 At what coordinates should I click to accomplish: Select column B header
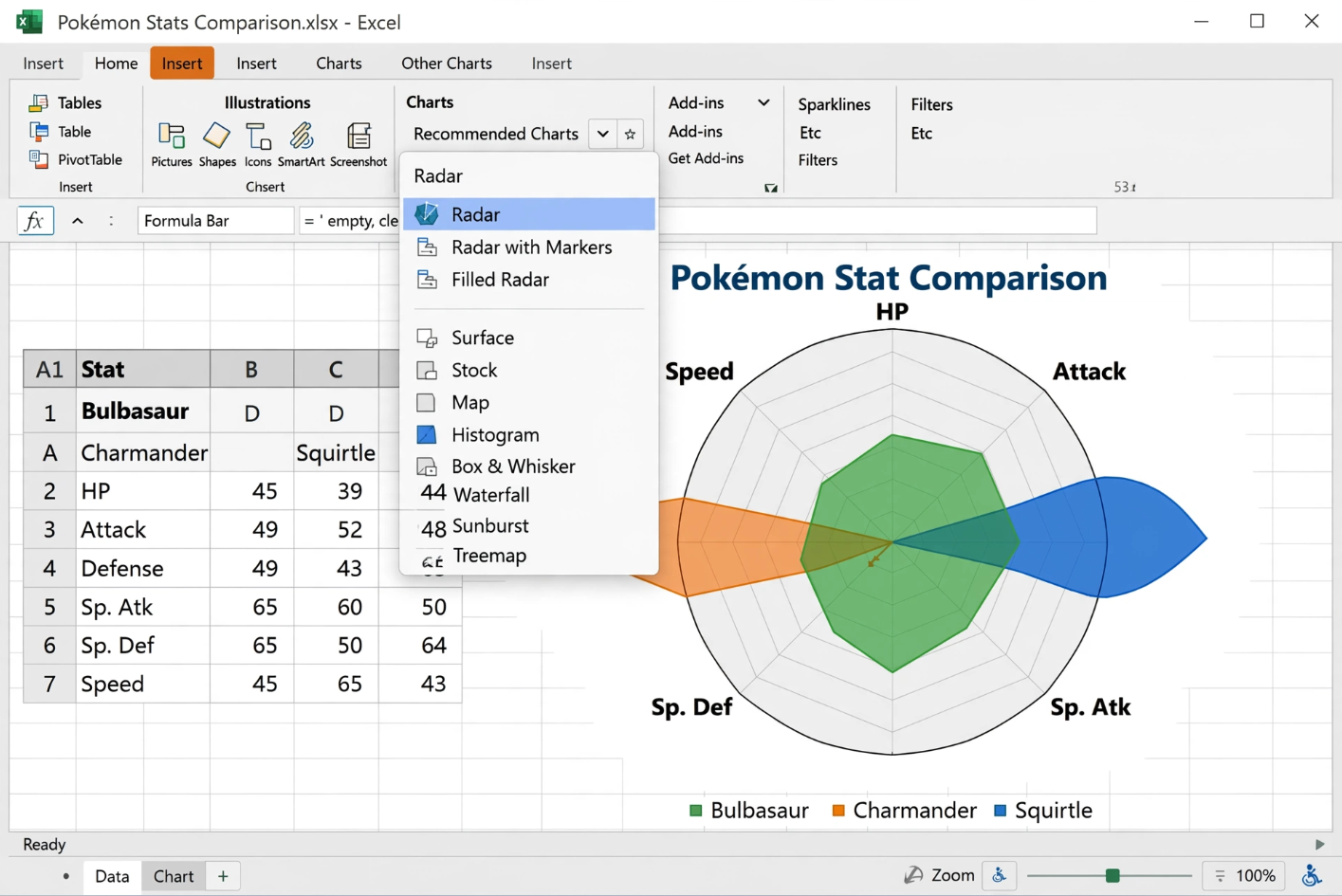click(251, 370)
